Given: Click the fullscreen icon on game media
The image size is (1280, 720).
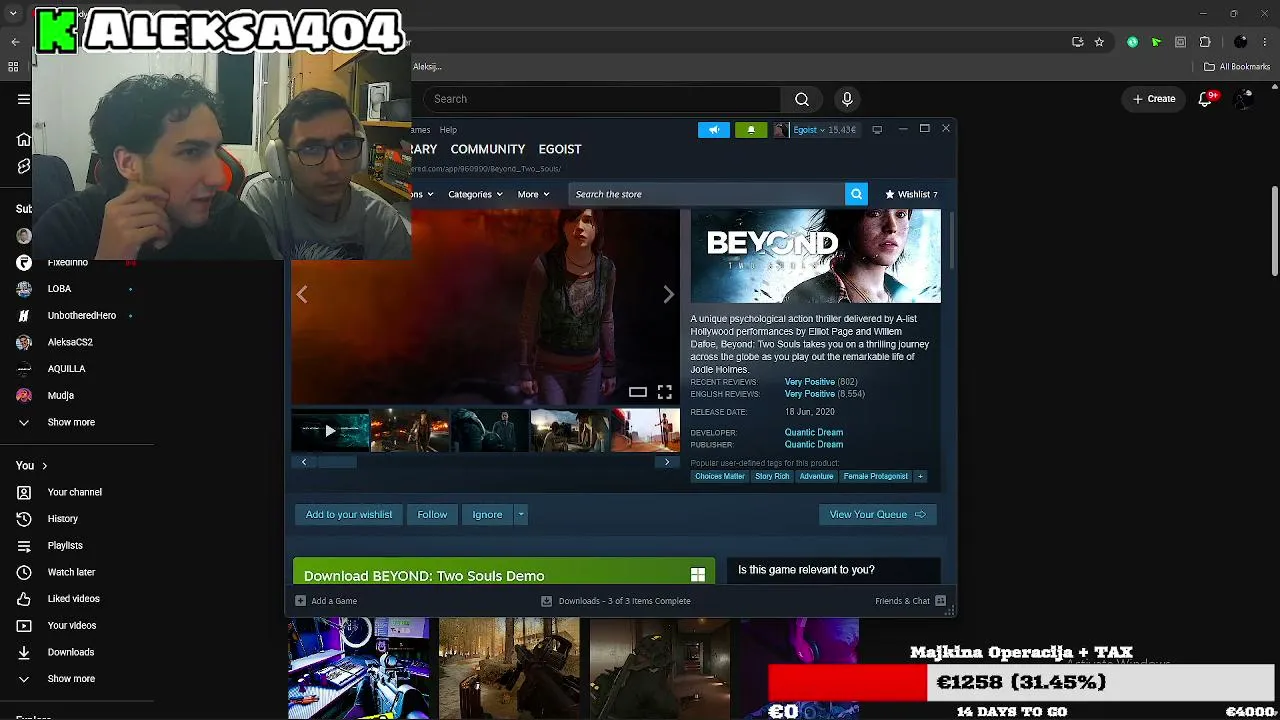Looking at the screenshot, I should (665, 392).
